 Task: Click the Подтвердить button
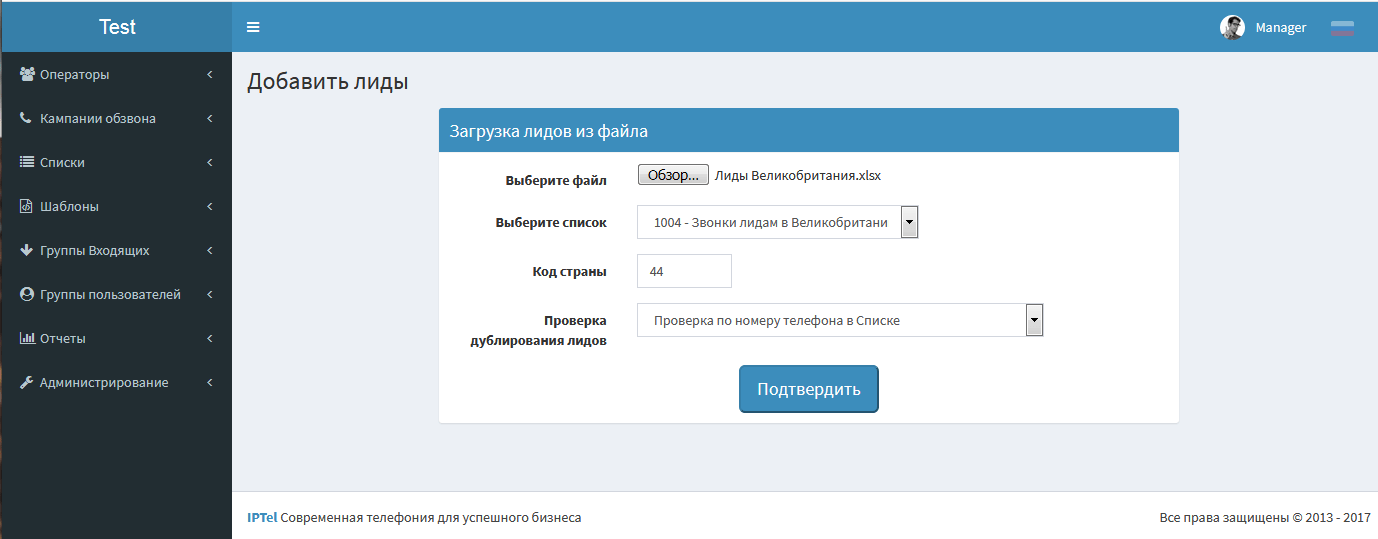pos(808,389)
